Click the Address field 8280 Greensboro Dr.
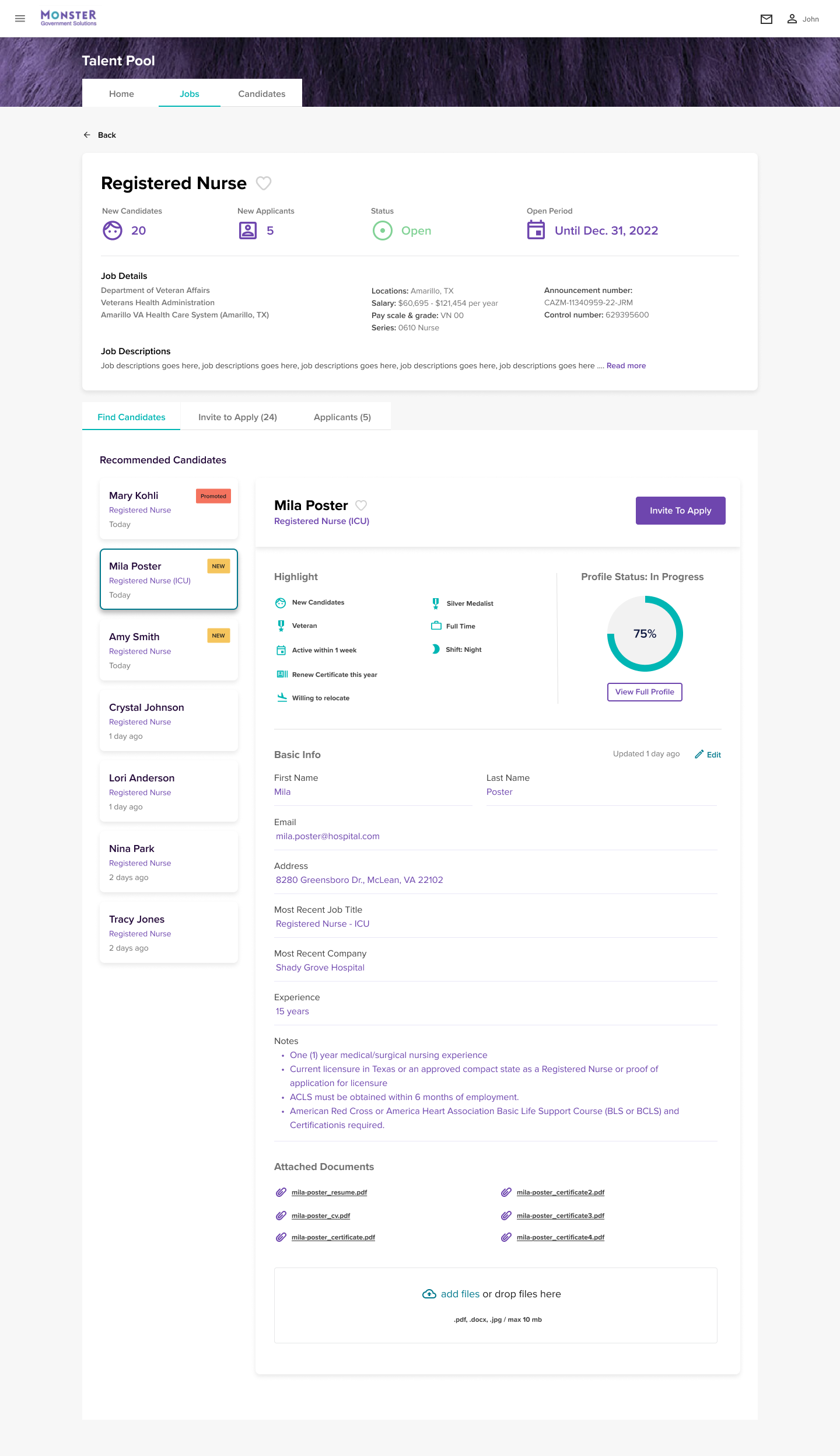This screenshot has height=1456, width=840. click(496, 880)
